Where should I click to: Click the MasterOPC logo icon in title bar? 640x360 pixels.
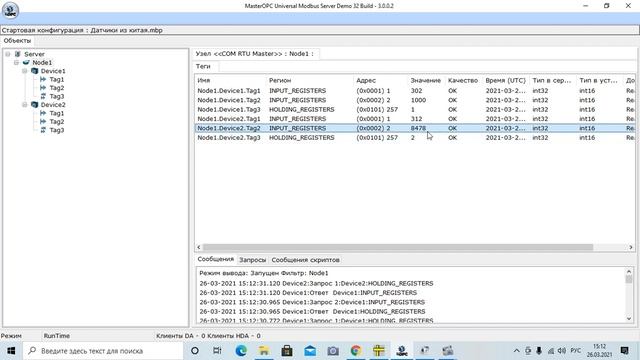click(x=10, y=10)
